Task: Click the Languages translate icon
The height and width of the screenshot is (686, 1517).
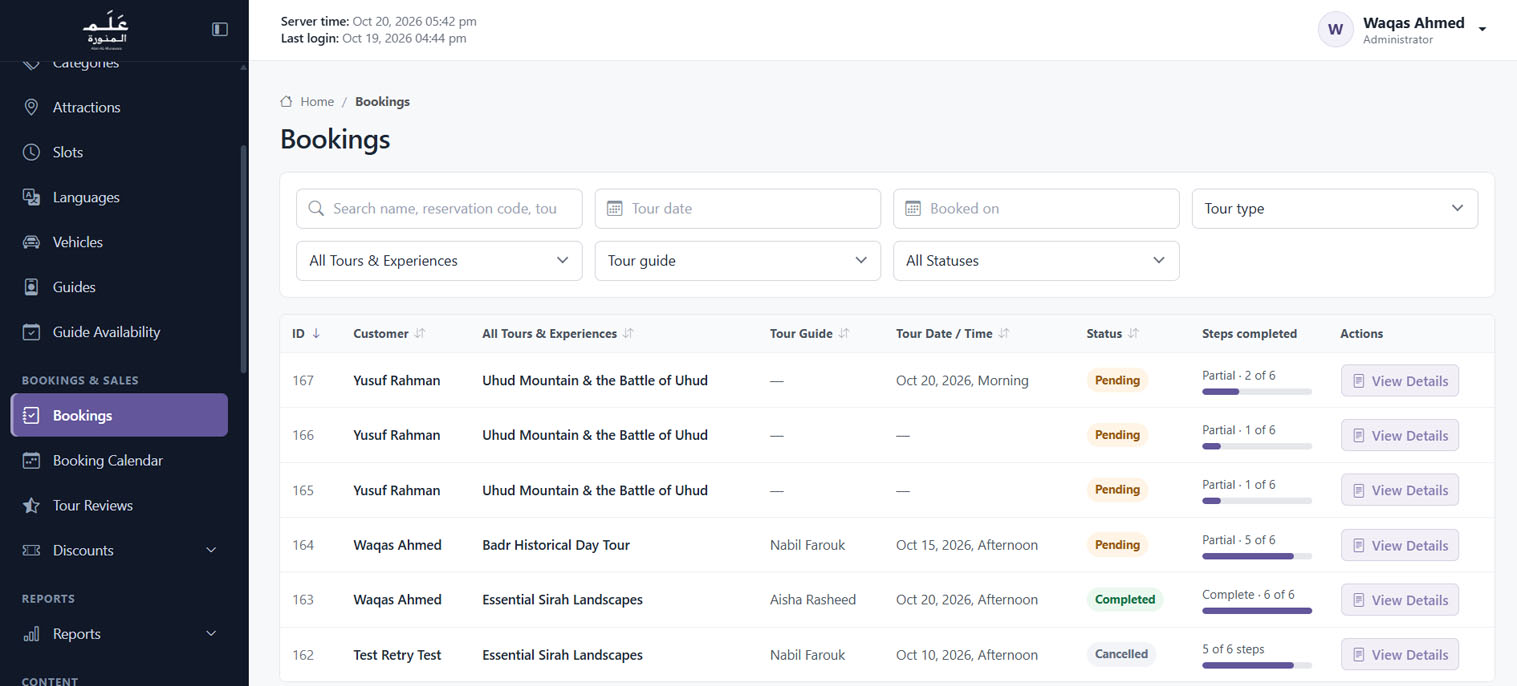Action: 31,197
